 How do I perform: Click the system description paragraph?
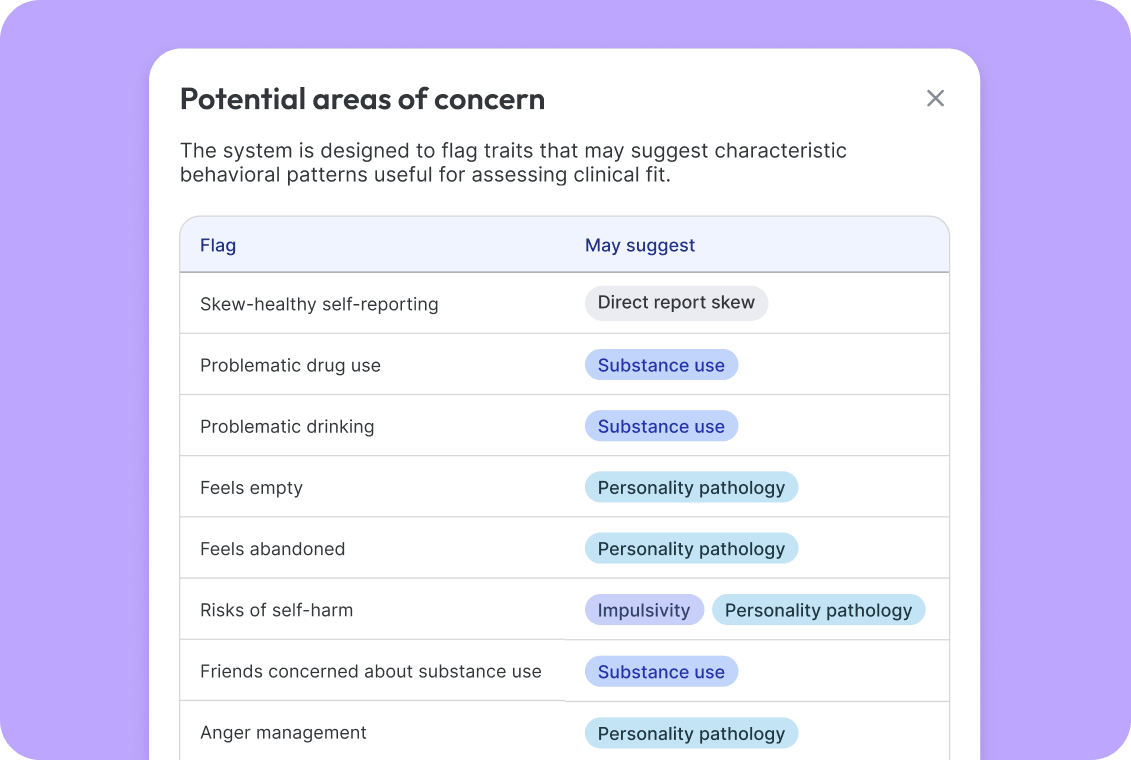point(513,162)
